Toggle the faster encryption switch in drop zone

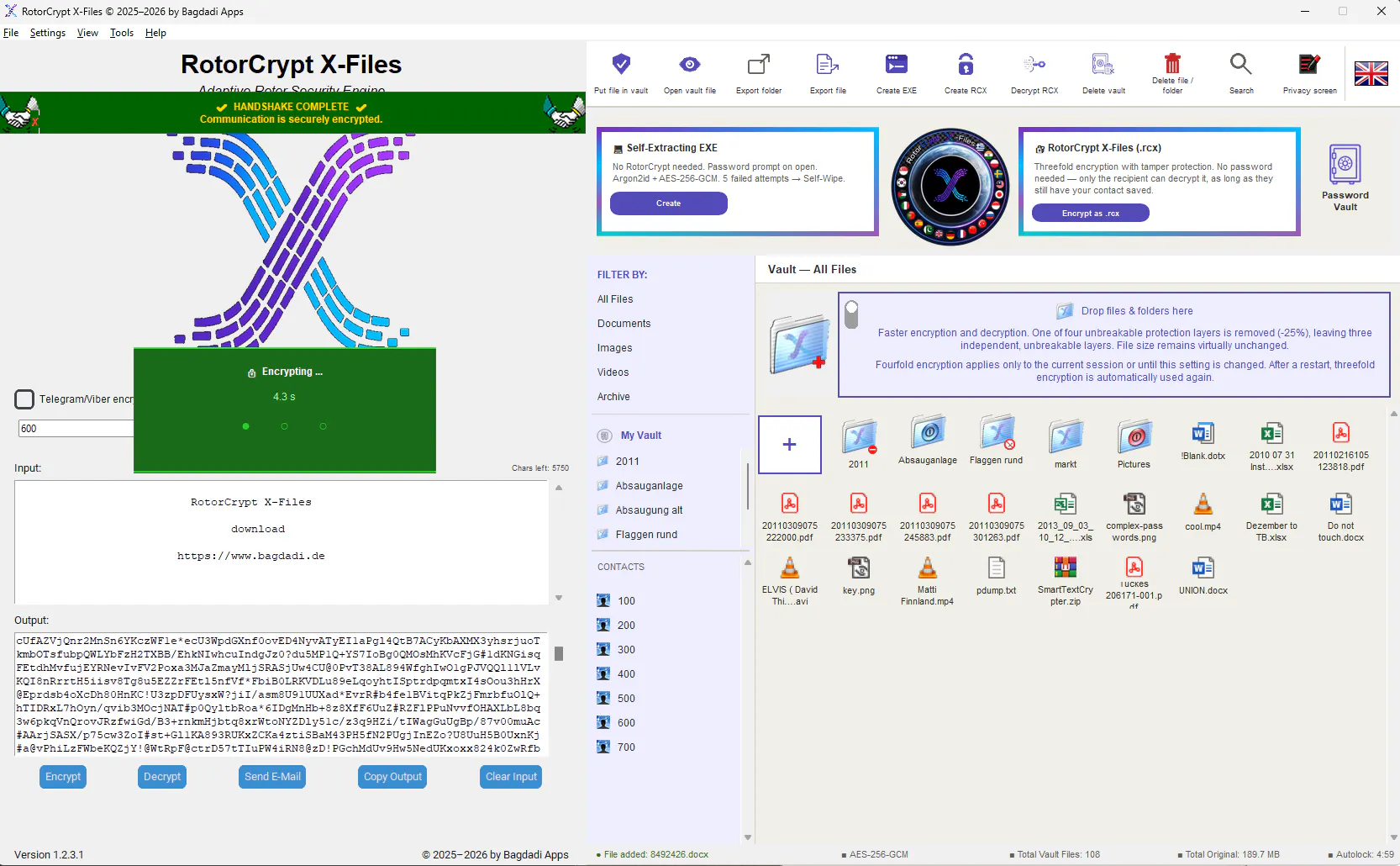coord(851,314)
